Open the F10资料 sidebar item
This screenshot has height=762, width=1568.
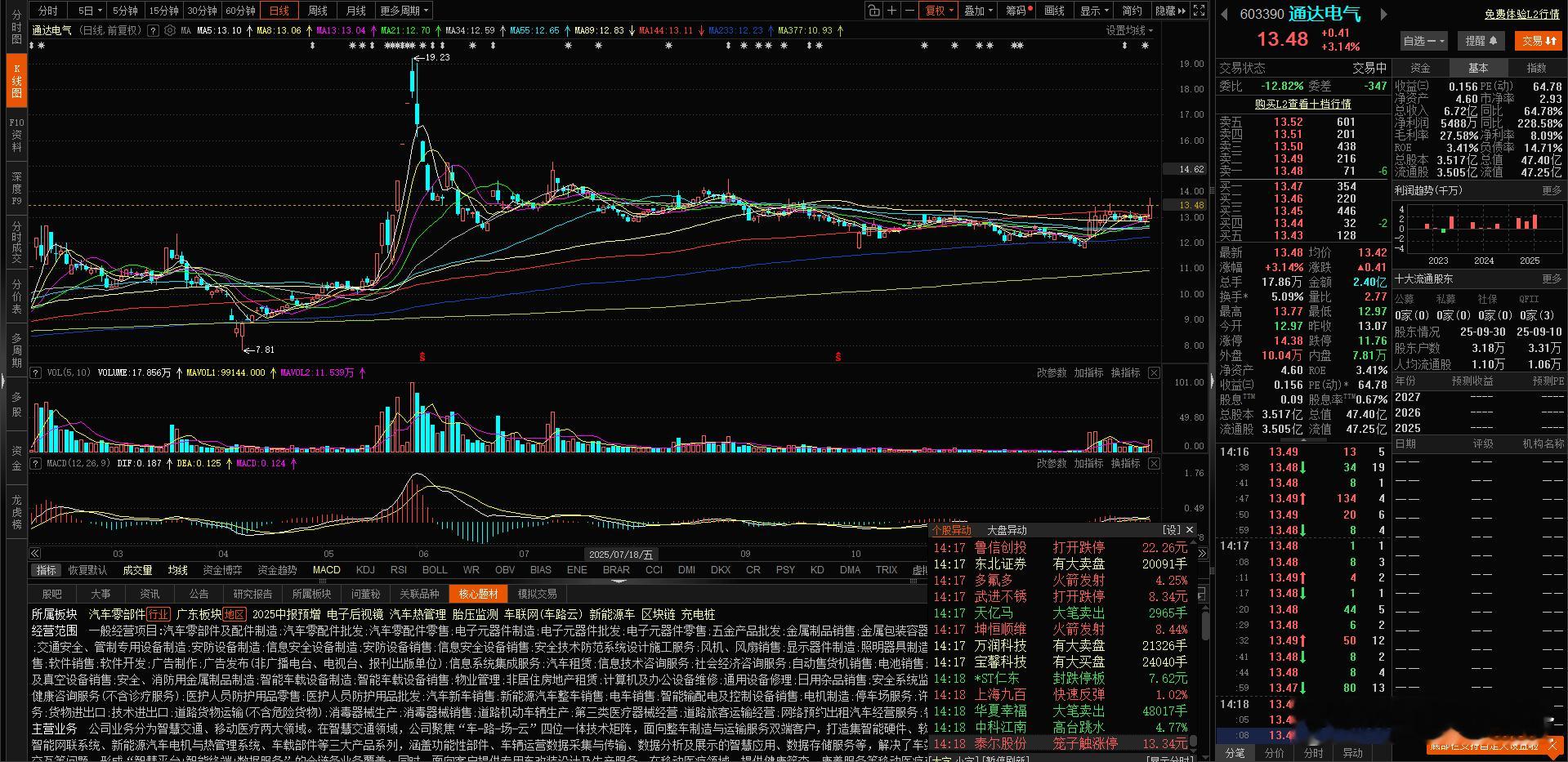point(16,135)
